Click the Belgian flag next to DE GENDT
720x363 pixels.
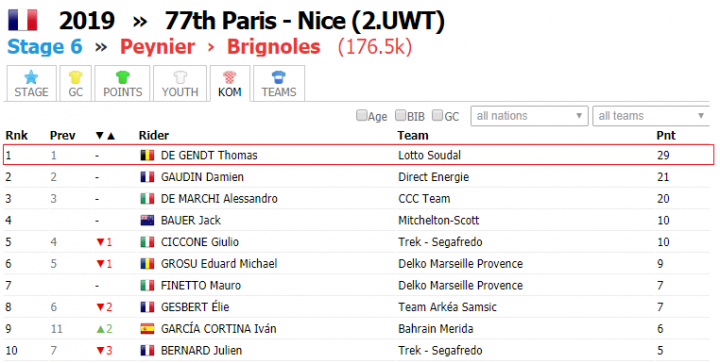click(147, 155)
